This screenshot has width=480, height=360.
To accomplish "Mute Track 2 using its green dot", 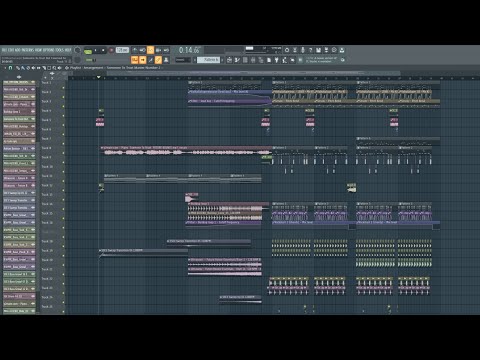I will [63, 97].
